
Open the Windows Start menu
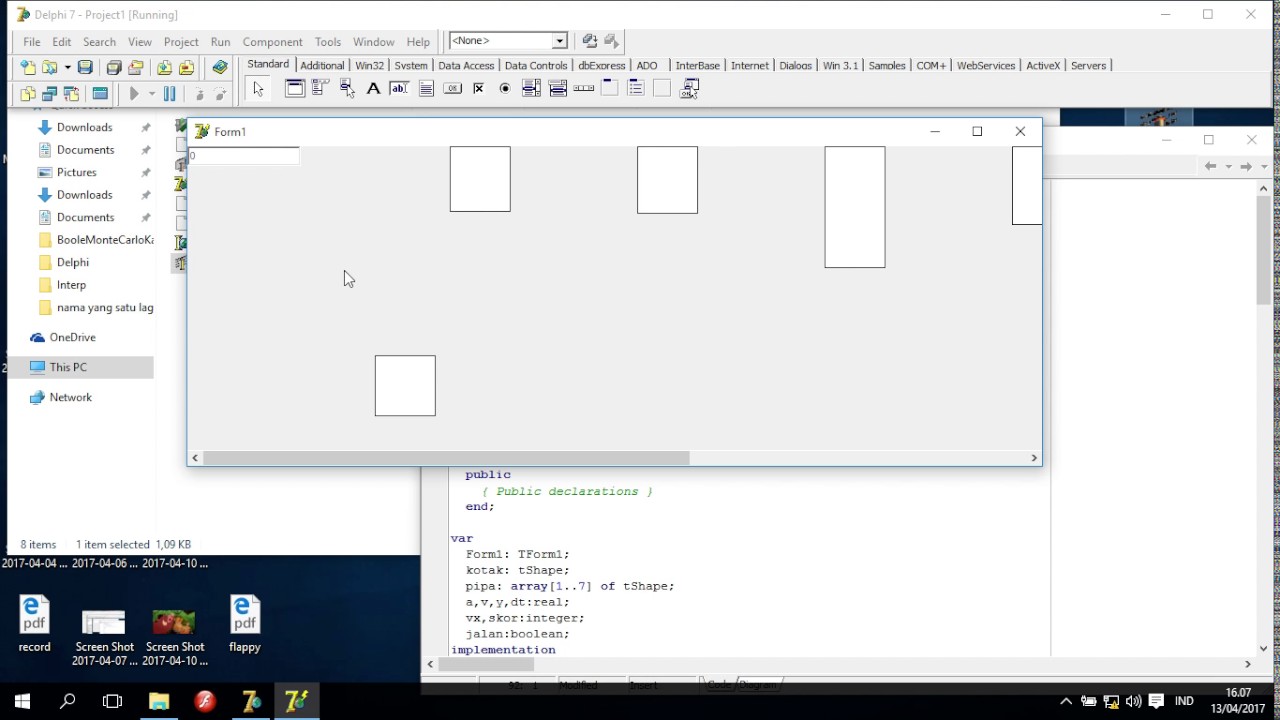(x=22, y=701)
